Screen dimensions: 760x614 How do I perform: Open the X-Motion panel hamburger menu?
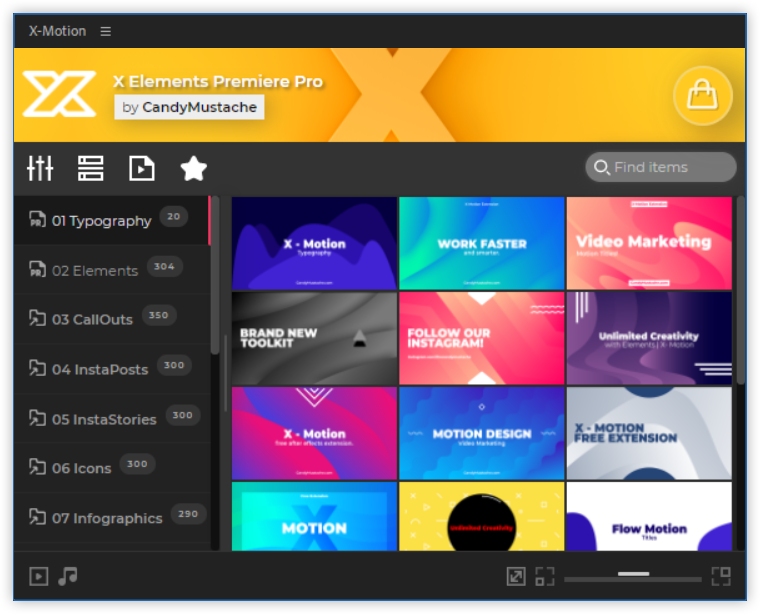coord(106,31)
